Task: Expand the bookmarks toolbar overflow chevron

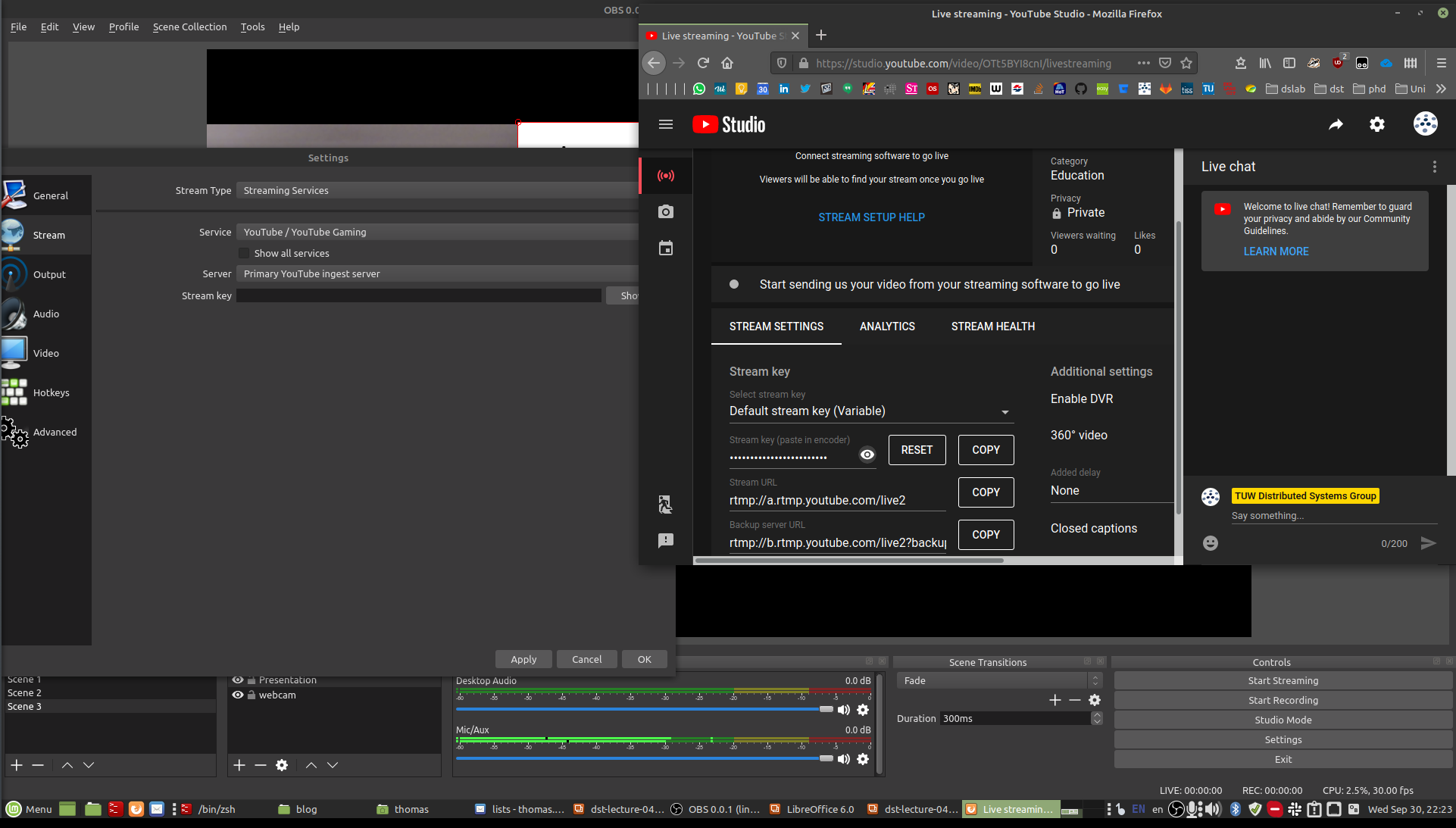Action: [1440, 89]
